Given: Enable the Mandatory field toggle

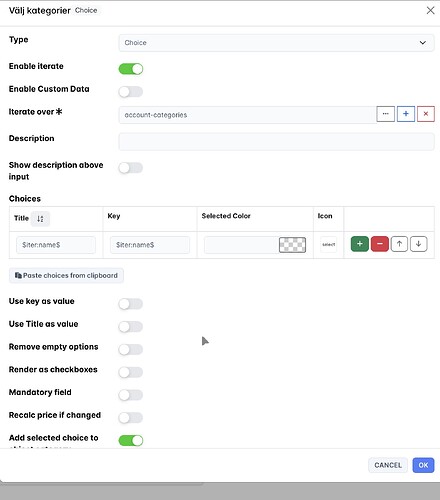Looking at the screenshot, I should click(131, 395).
